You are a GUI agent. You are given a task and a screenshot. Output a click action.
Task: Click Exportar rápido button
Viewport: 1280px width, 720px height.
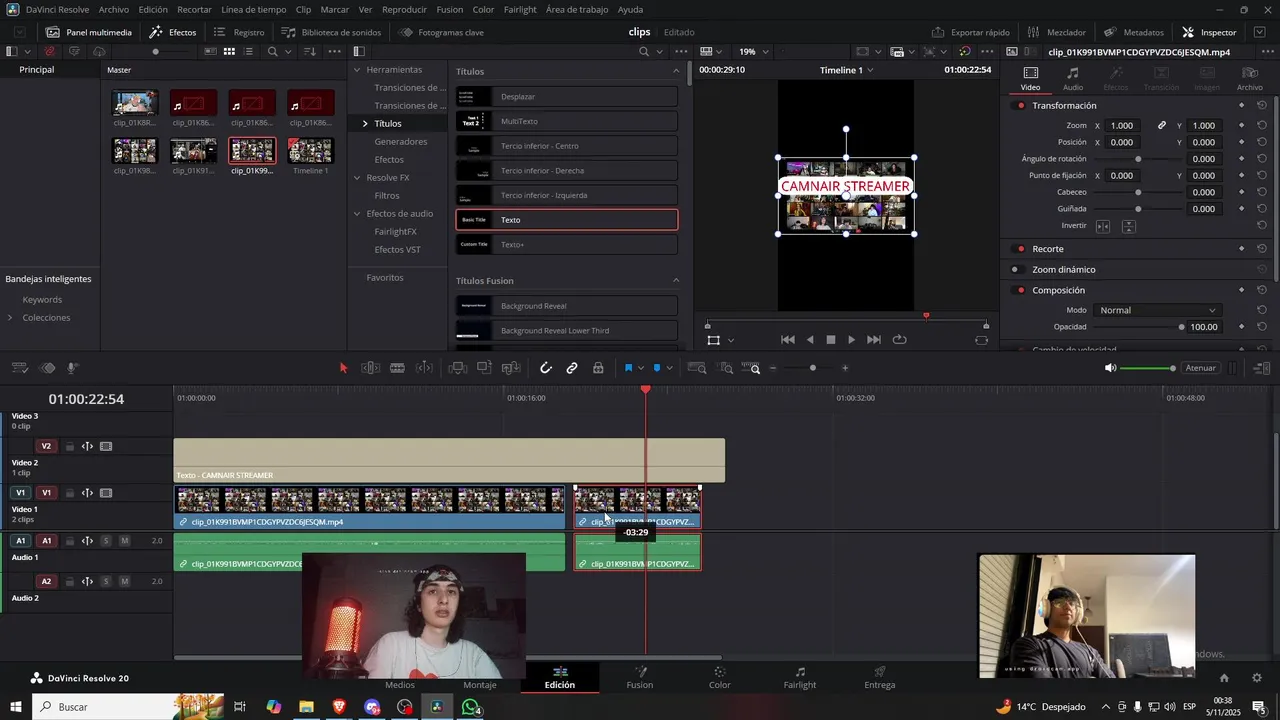point(971,32)
